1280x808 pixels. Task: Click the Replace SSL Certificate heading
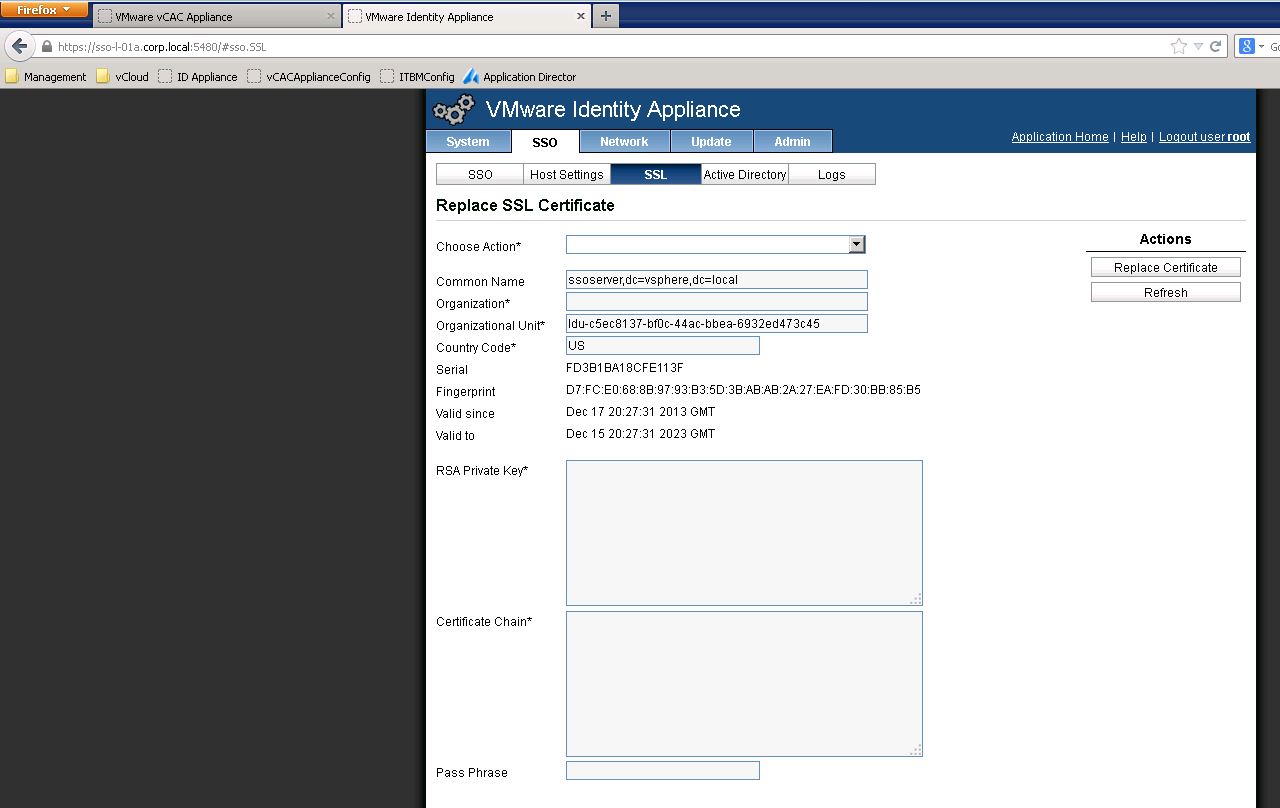tap(525, 205)
